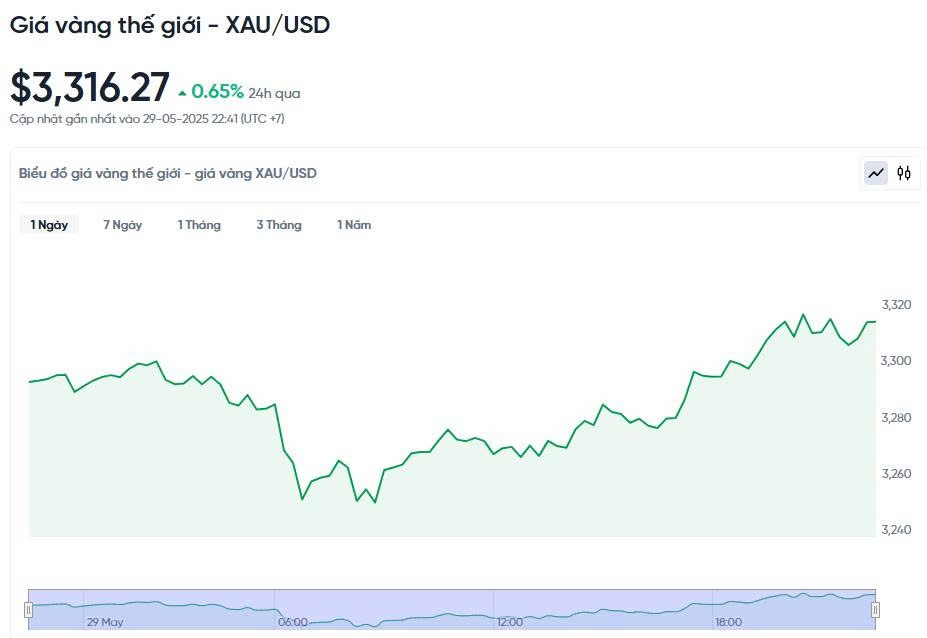The height and width of the screenshot is (638, 927).
Task: Click the 18:00 mark in navigator
Action: (x=727, y=622)
